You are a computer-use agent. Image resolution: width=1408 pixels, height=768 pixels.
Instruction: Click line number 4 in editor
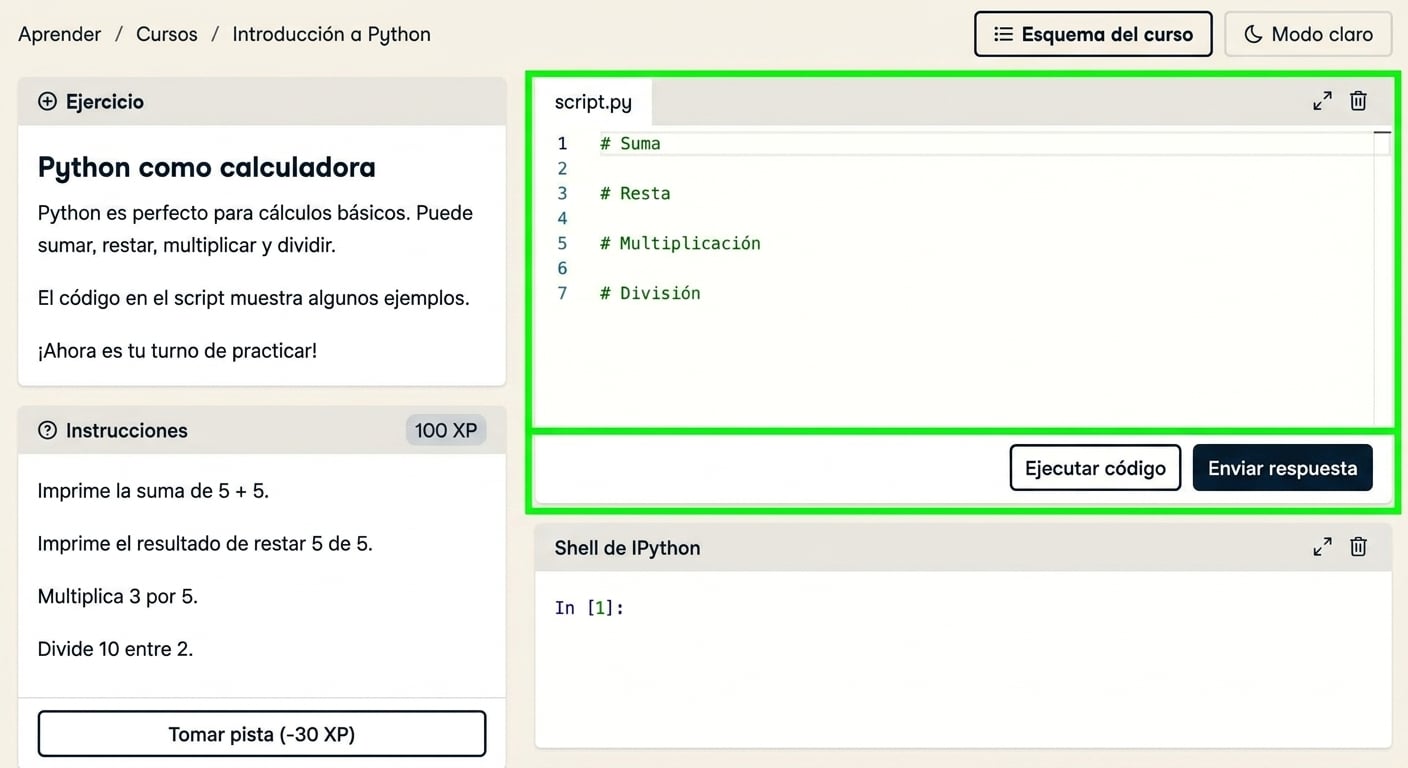(x=562, y=218)
